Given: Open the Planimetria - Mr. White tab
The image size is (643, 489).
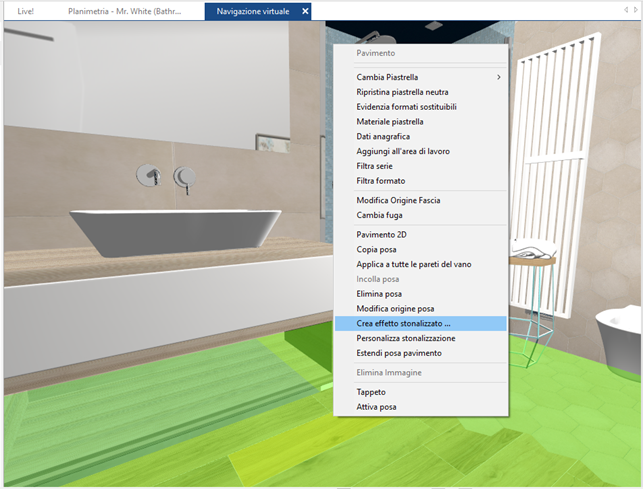Looking at the screenshot, I should pyautogui.click(x=125, y=11).
